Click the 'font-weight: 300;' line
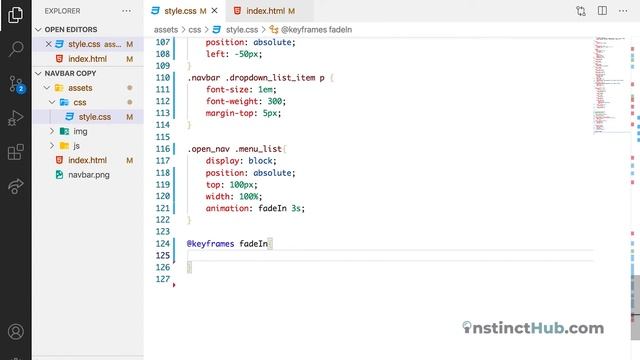Screen dimensions: 640x360 pos(246,101)
